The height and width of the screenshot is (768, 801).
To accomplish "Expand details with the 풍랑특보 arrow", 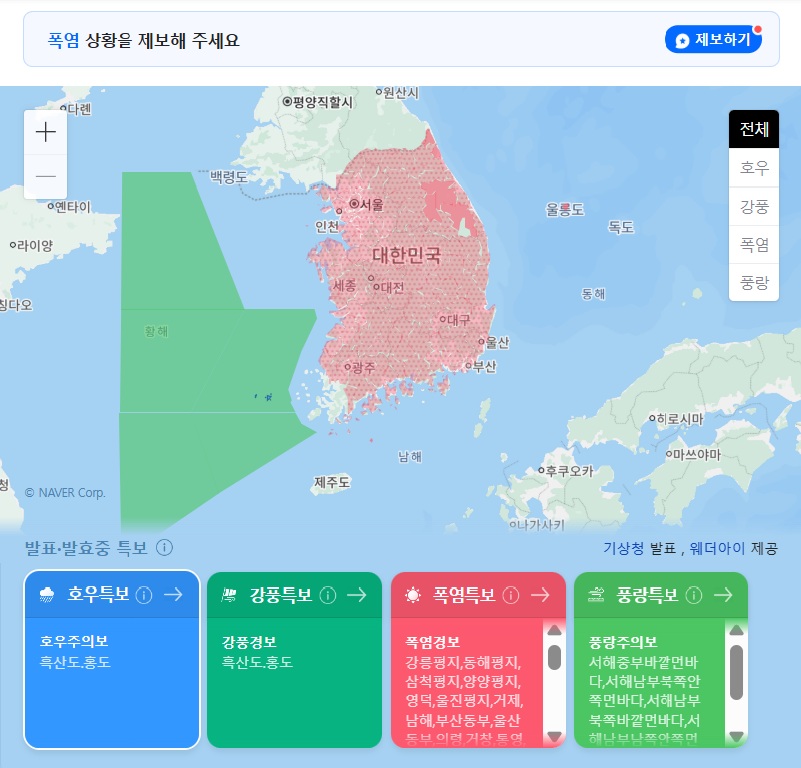I will pos(722,595).
